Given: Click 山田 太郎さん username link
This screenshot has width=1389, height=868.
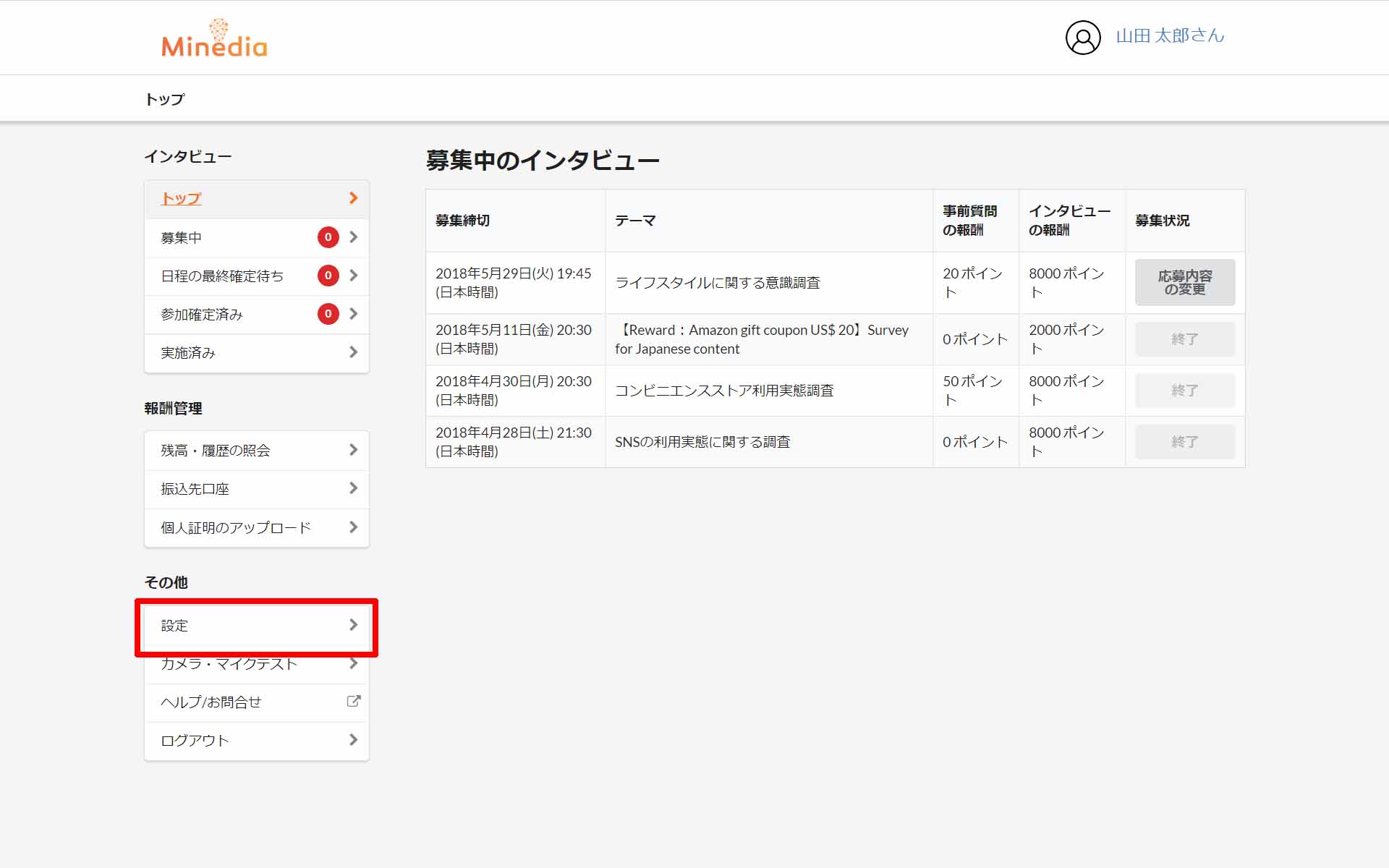Looking at the screenshot, I should pyautogui.click(x=1169, y=36).
